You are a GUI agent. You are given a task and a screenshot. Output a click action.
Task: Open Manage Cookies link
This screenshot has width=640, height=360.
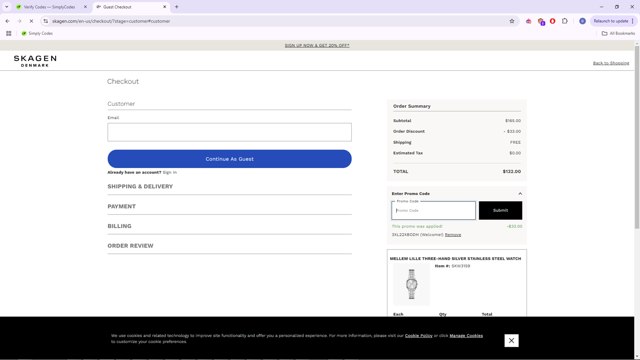466,336
